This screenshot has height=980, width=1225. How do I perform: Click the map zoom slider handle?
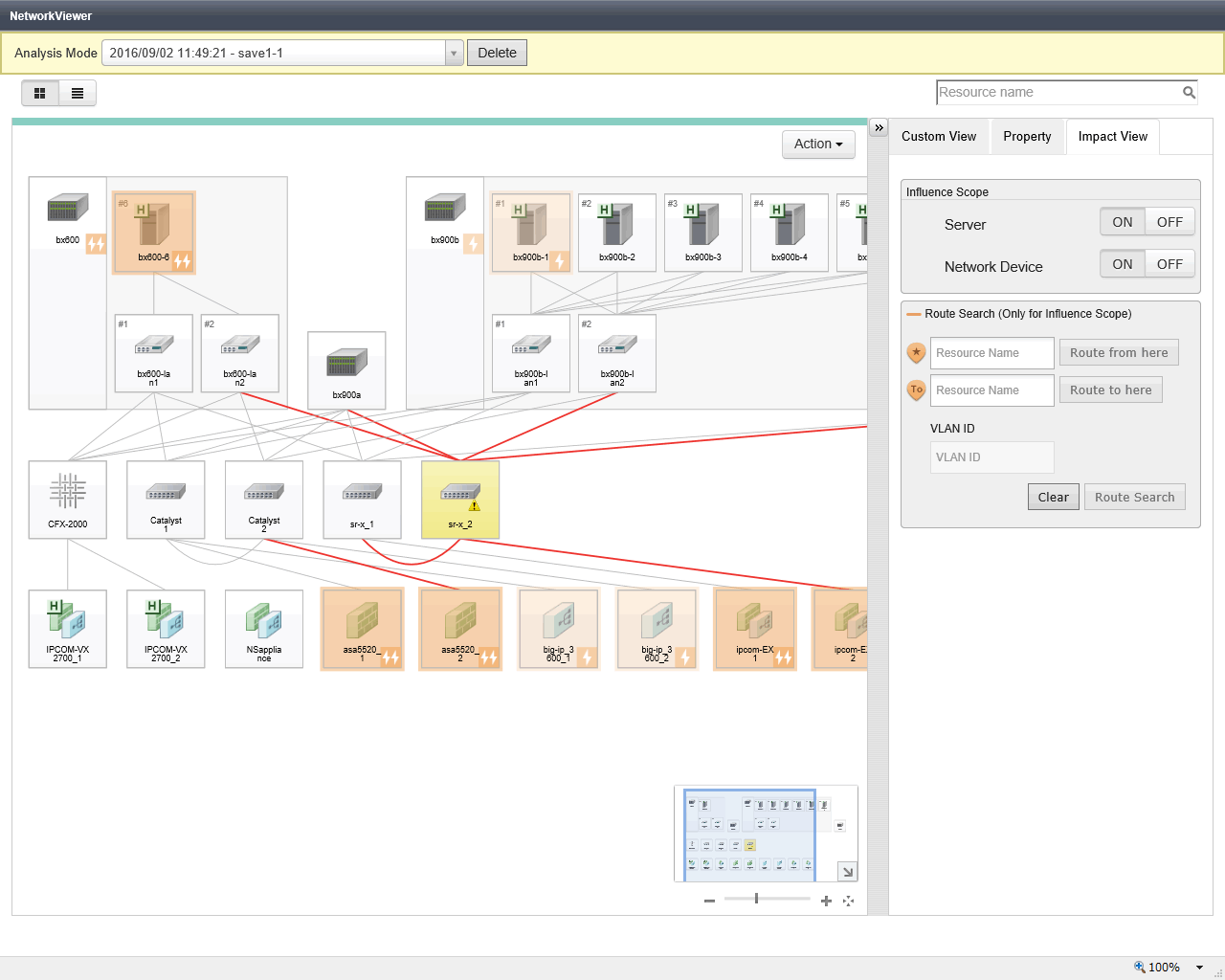756,899
